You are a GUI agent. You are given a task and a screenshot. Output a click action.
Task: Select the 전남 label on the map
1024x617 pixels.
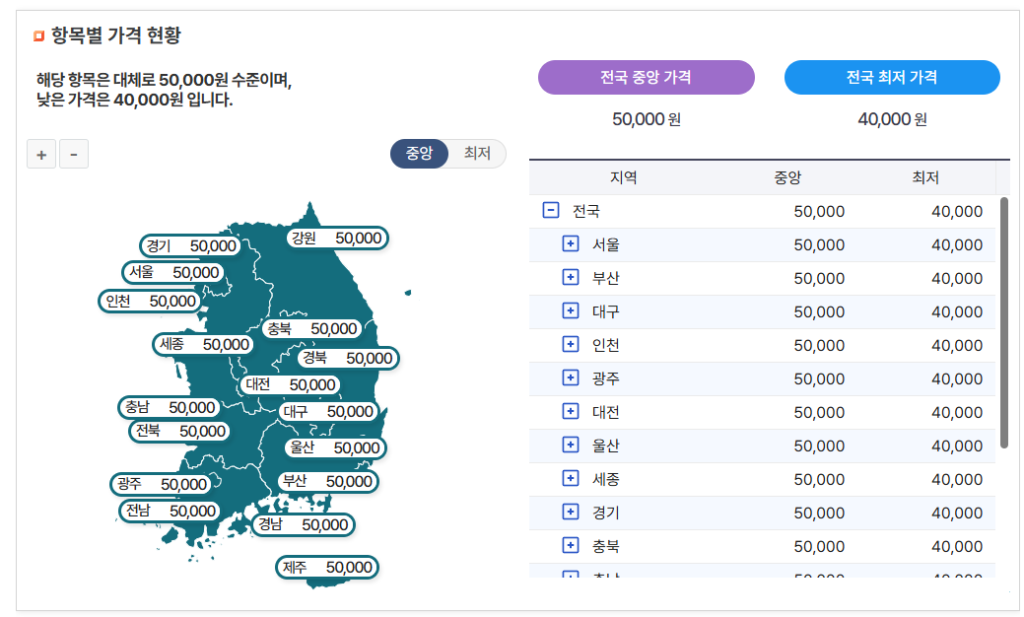point(169,511)
